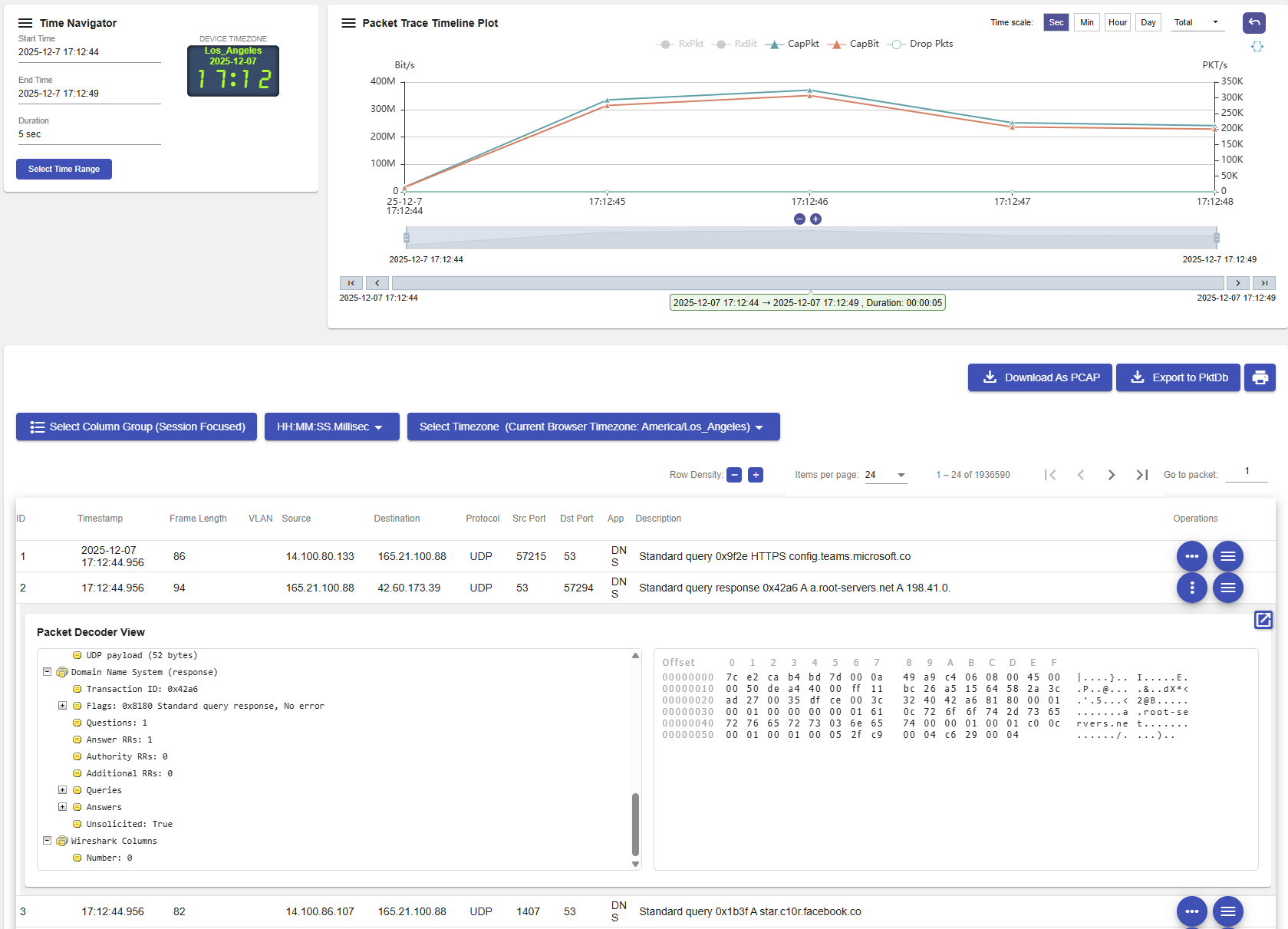Step timeline back one segment
Screen dimensions: 1288x929
click(x=377, y=283)
